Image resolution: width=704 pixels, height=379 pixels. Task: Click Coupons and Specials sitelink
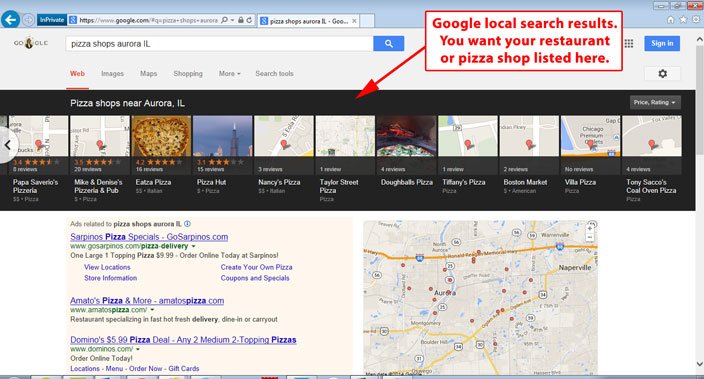pyautogui.click(x=255, y=278)
